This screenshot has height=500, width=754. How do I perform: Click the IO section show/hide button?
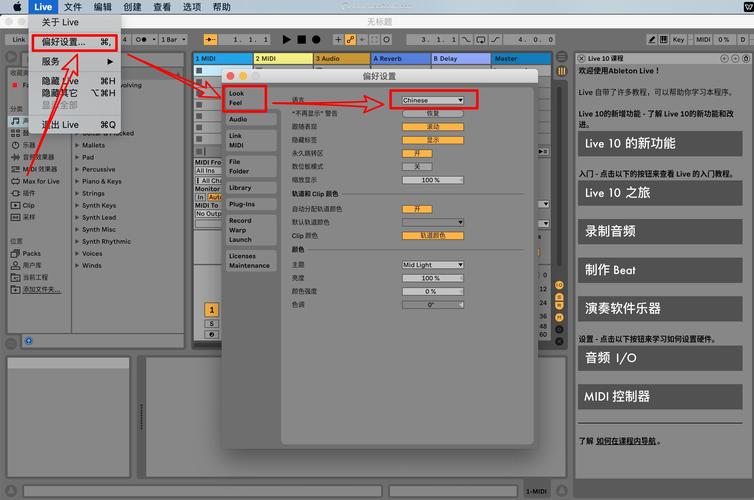[x=559, y=285]
